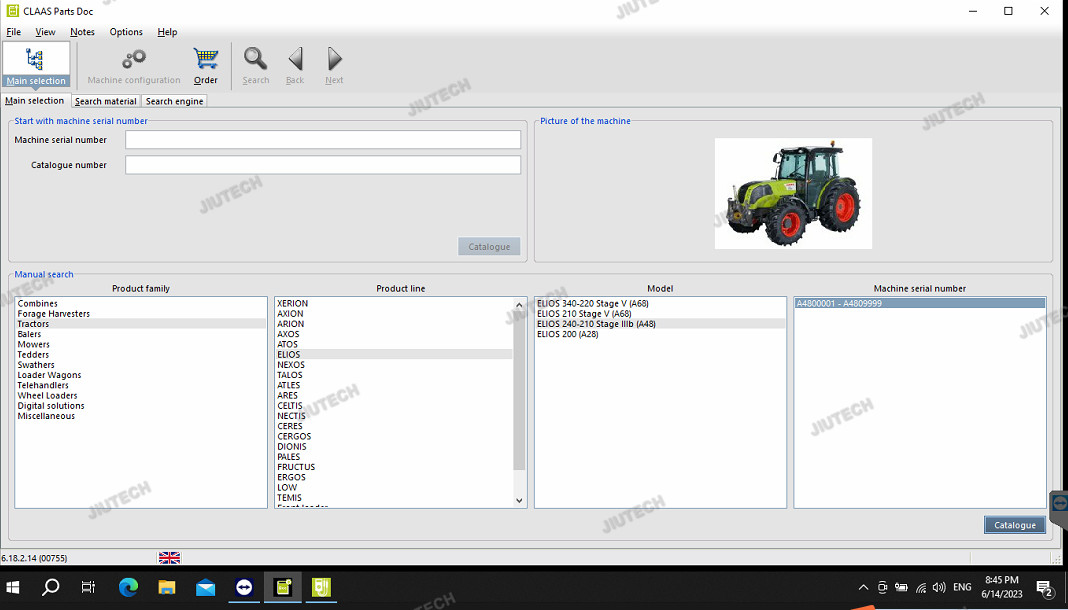Select Combines in Product family list

[x=38, y=303]
